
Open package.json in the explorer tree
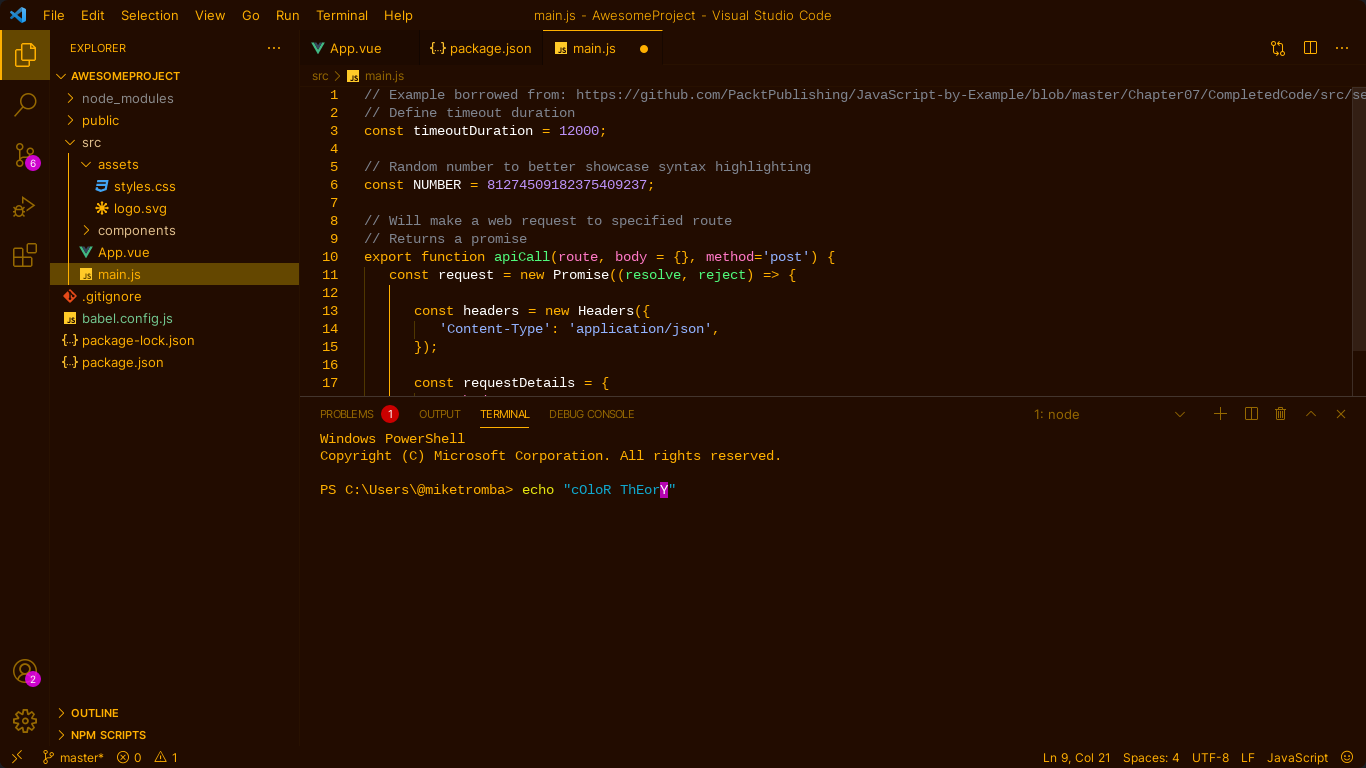click(x=122, y=362)
